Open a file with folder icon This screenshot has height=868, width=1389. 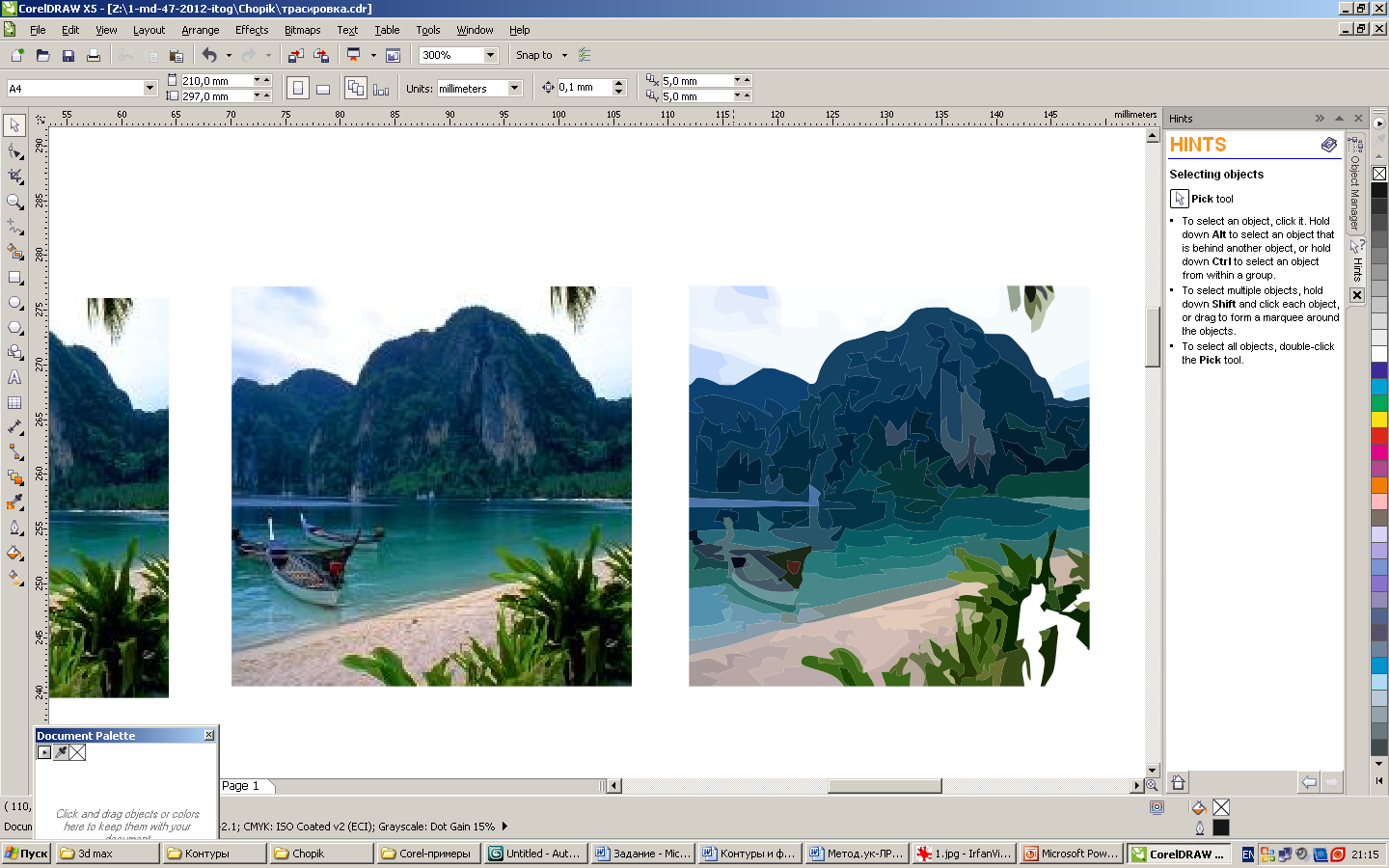pyautogui.click(x=42, y=55)
